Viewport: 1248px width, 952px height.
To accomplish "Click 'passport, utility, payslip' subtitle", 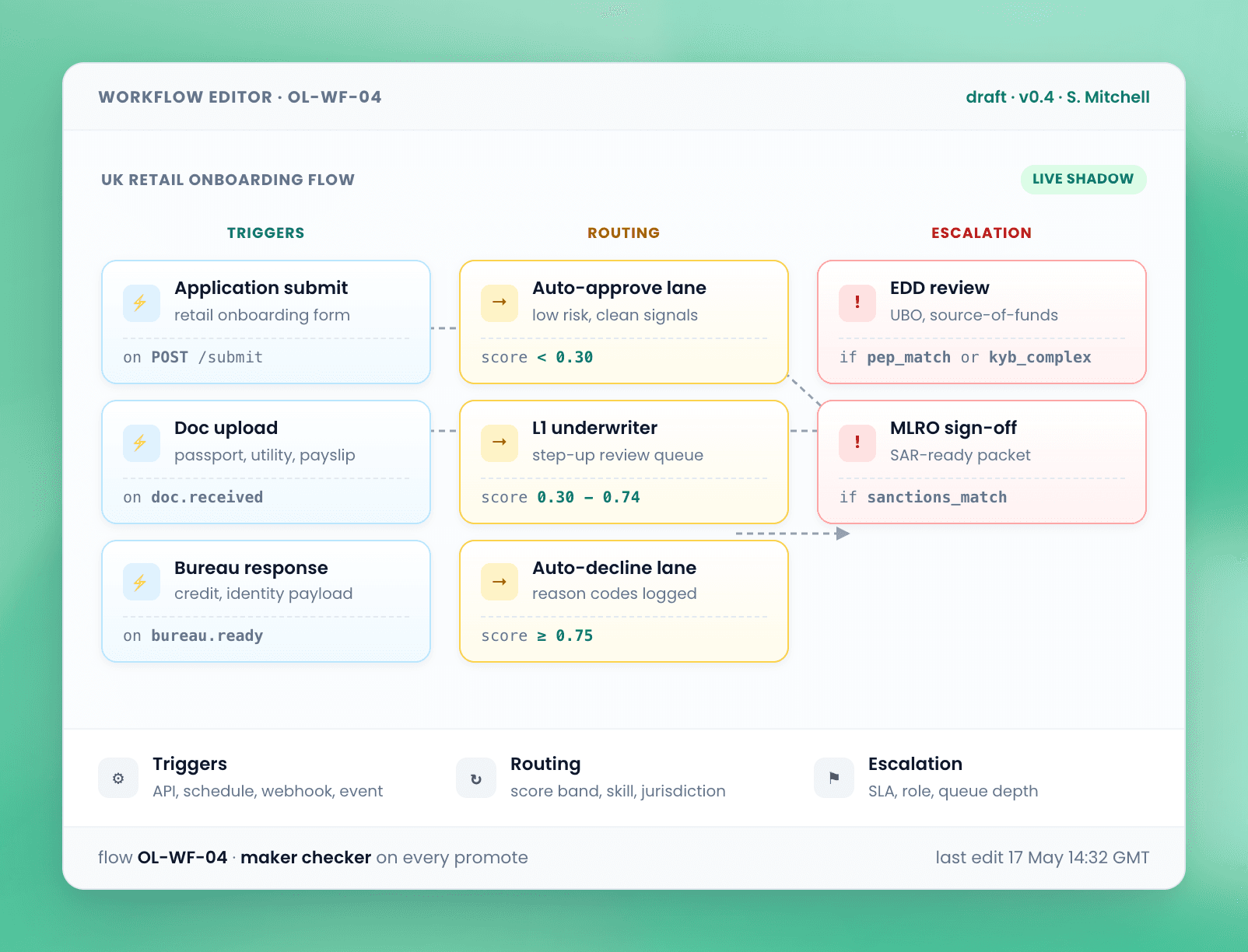I will (265, 455).
